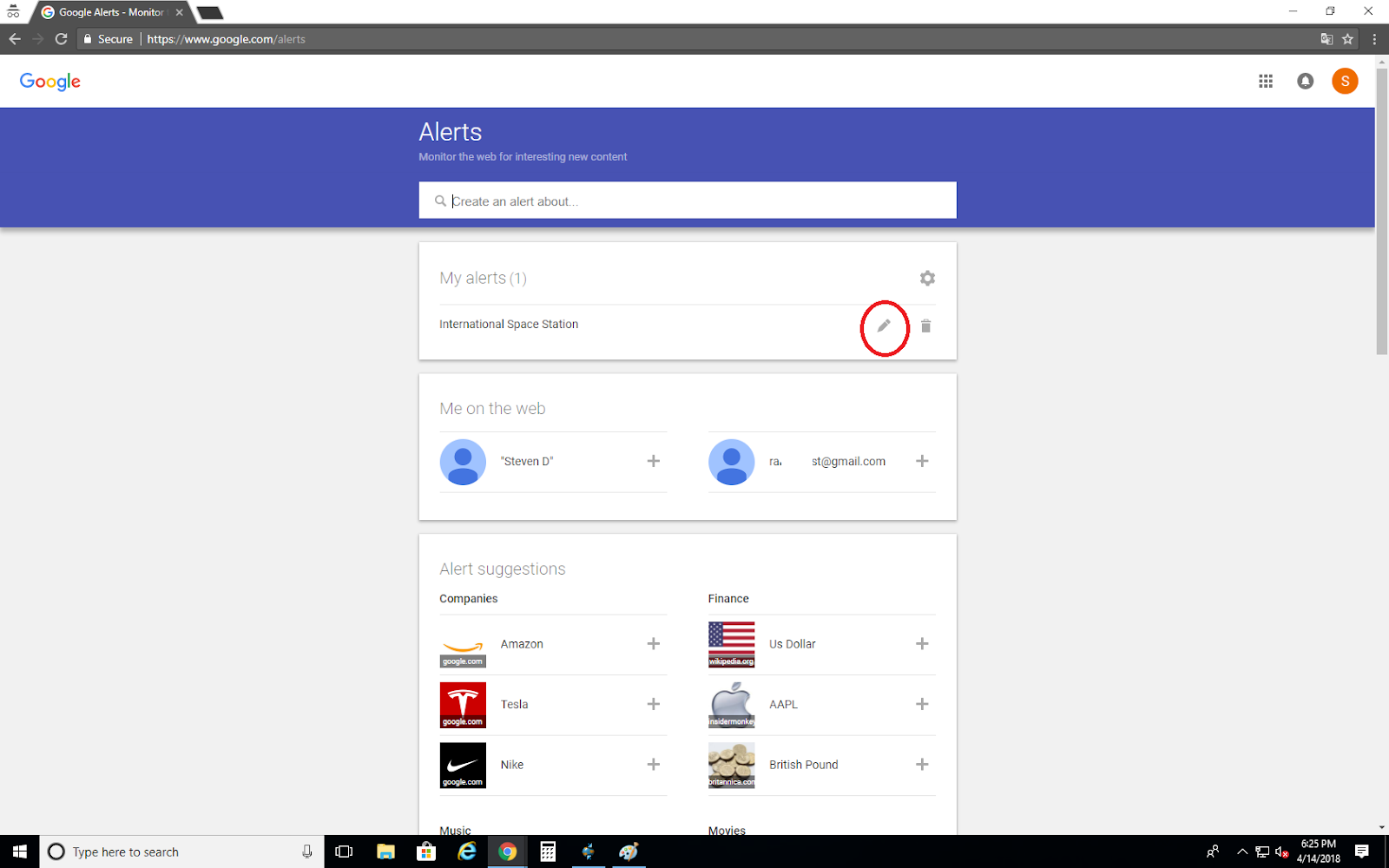Click the Cortana microphone icon
Screen dimensions: 1389x868
click(306, 852)
